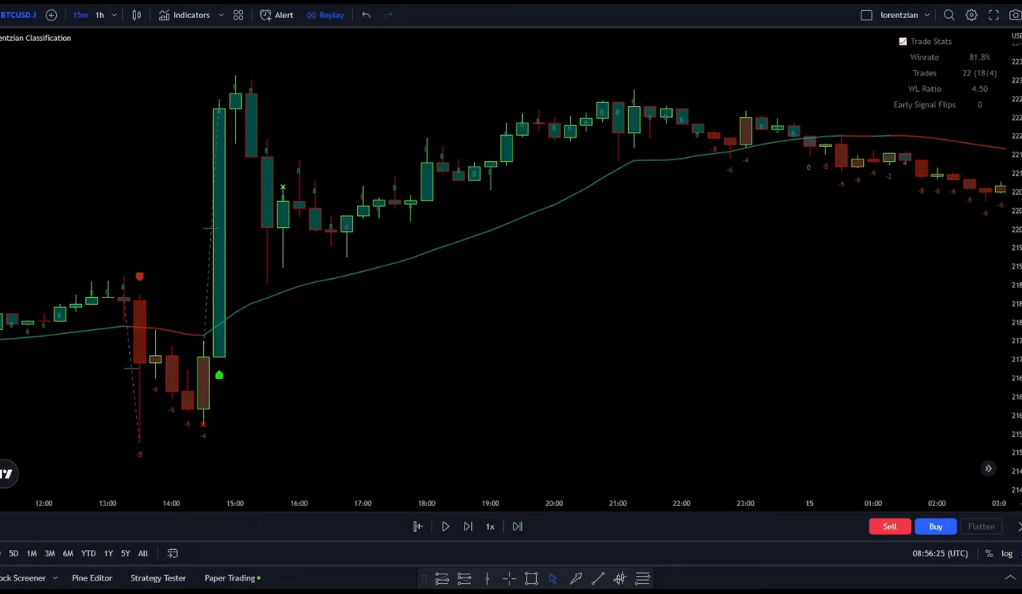Viewport: 1022px width, 594px height.
Task: Open the candlestick chart type selector
Action: (137, 15)
